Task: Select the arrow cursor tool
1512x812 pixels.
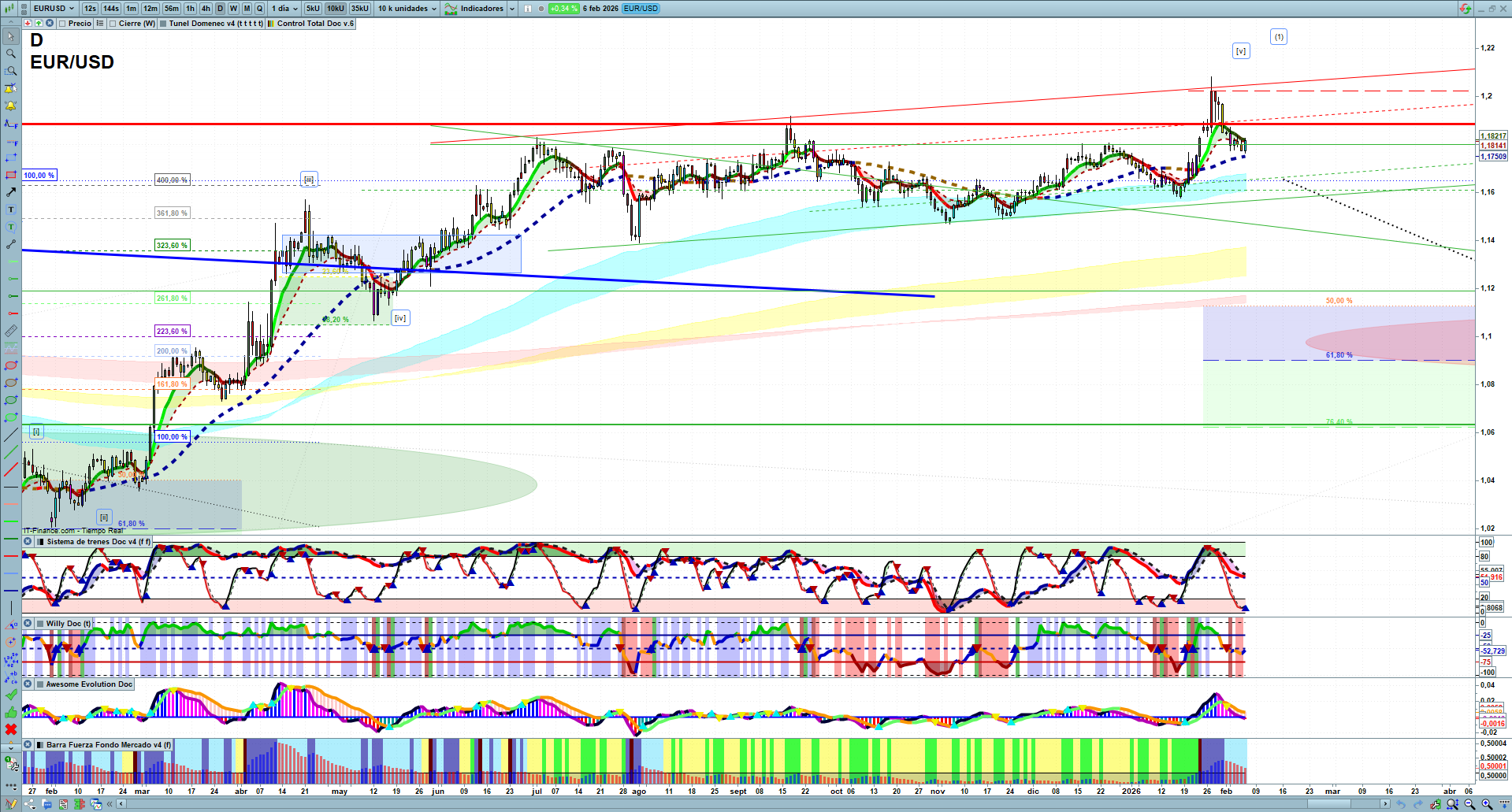Action: pyautogui.click(x=11, y=36)
